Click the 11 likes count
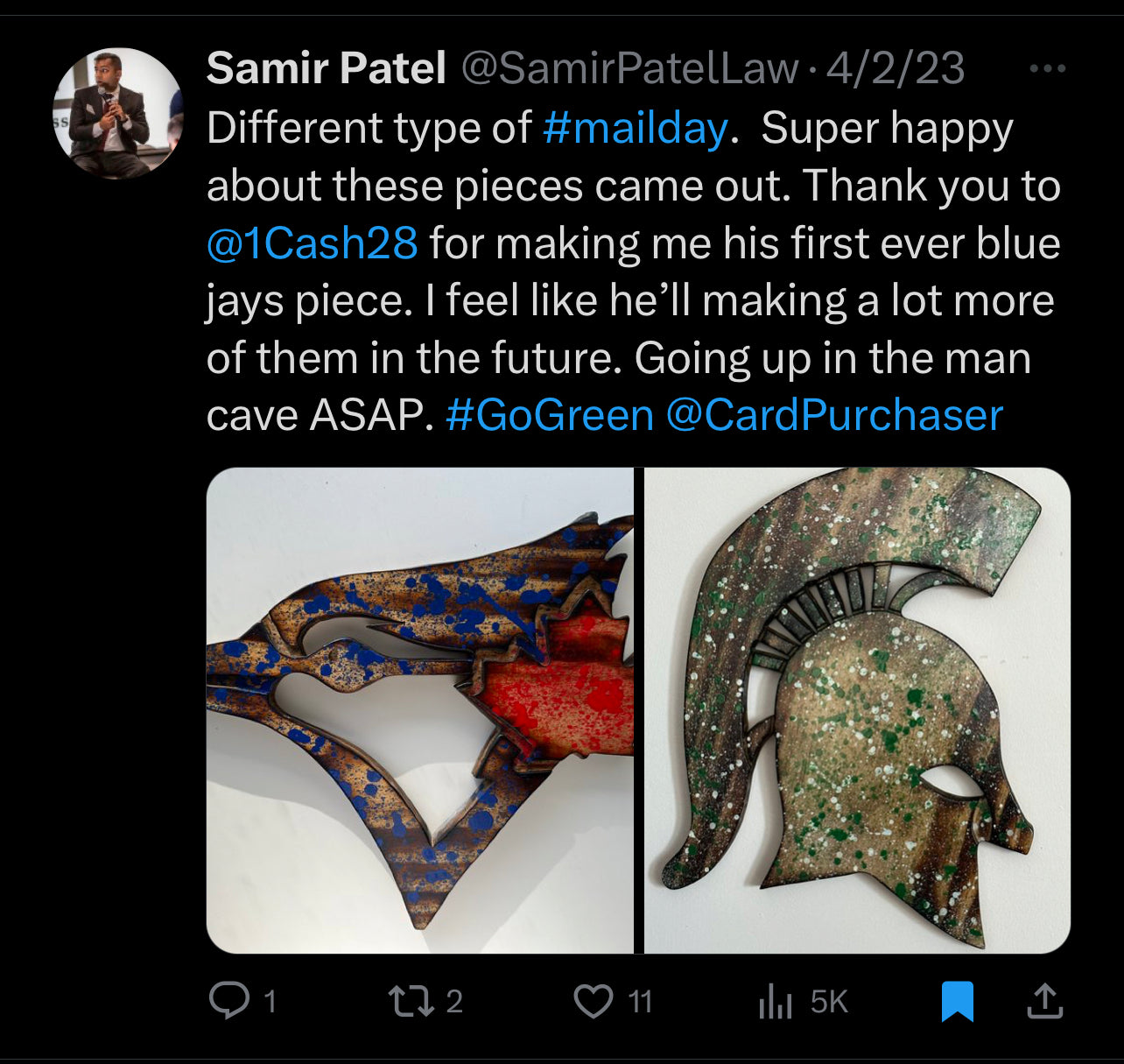This screenshot has height=1064, width=1124. 641,1001
